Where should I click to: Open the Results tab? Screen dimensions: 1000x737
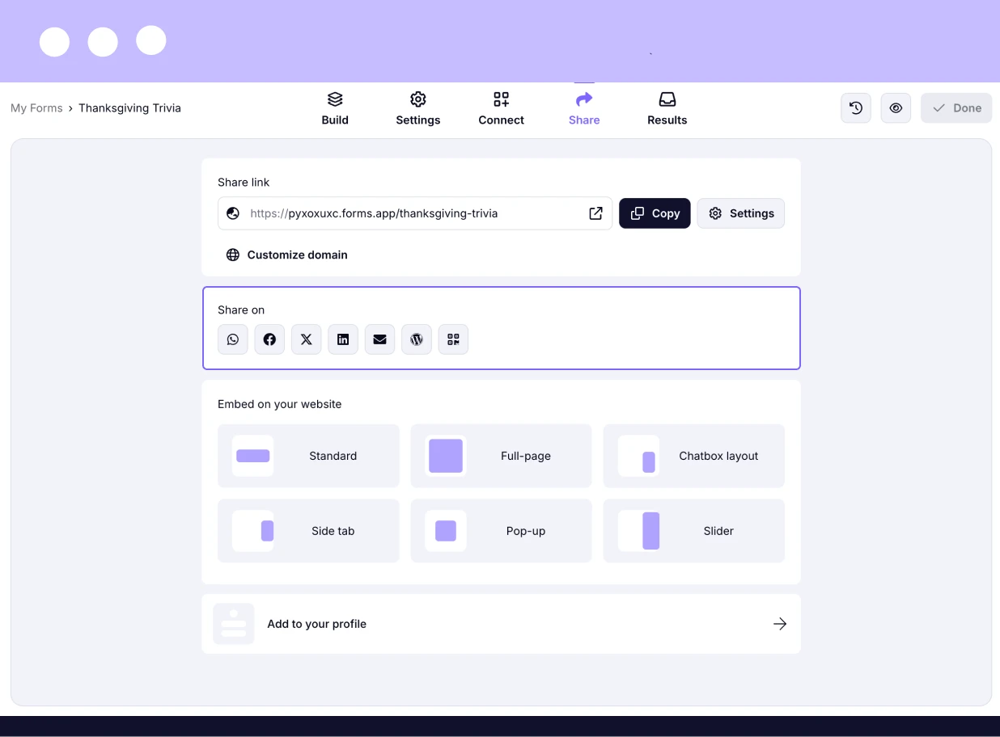click(667, 108)
